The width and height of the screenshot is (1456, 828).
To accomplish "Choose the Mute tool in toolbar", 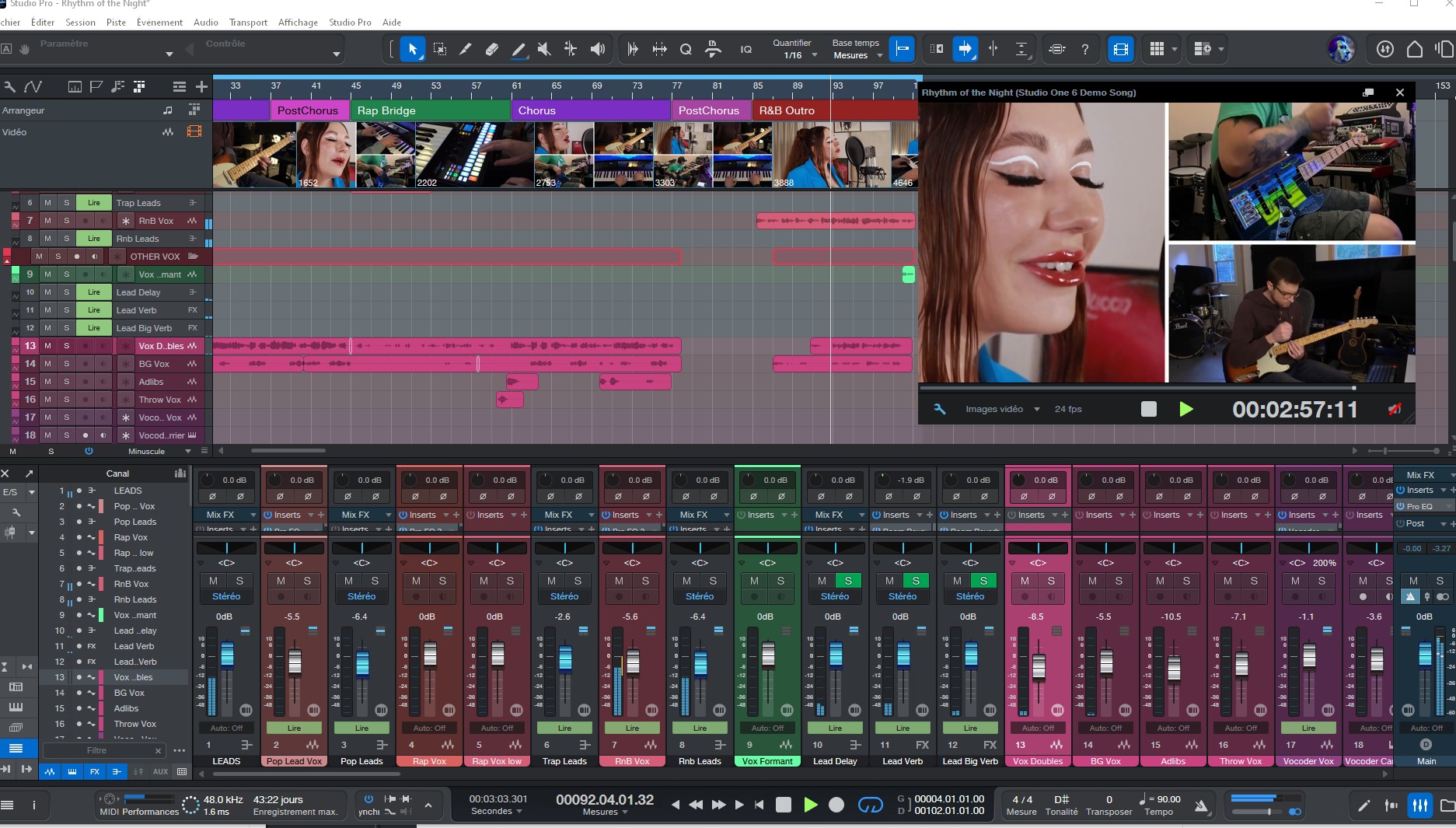I will [544, 49].
